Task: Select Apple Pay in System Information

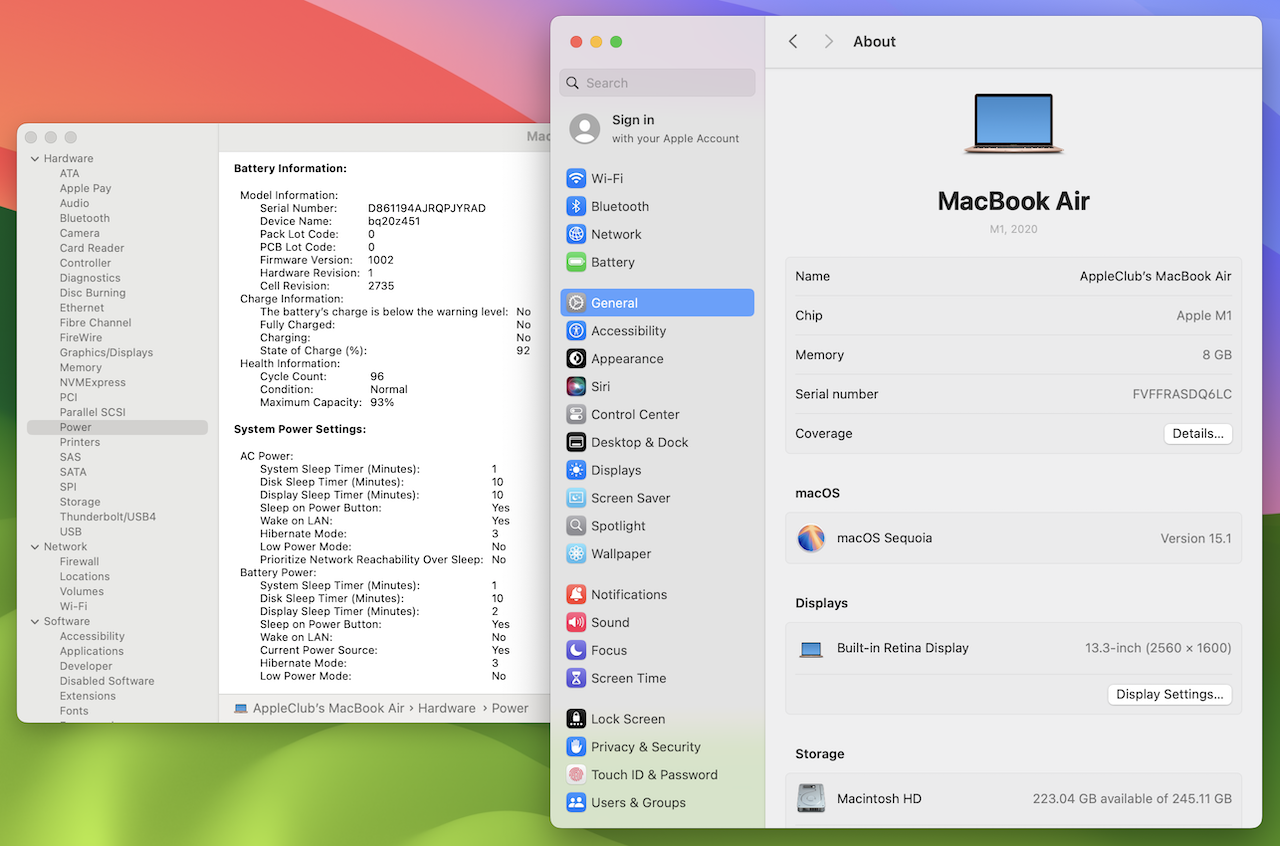Action: tap(85, 188)
